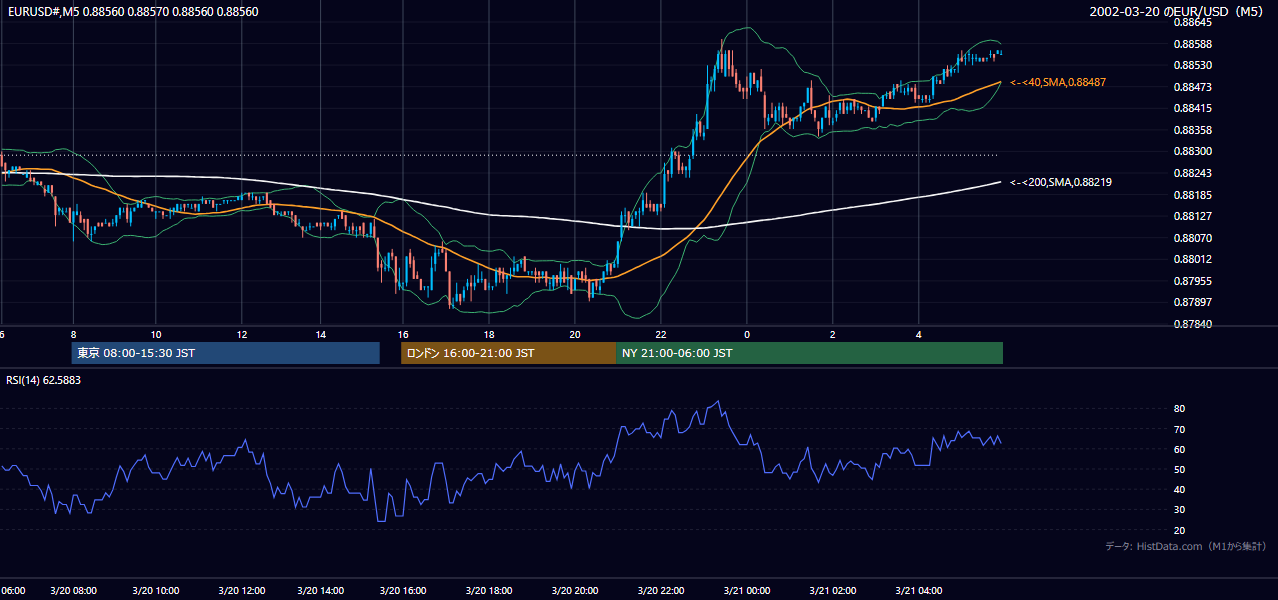Select the NY 21:00-06:00 JST session bar
Image resolution: width=1278 pixels, height=600 pixels.
(809, 353)
